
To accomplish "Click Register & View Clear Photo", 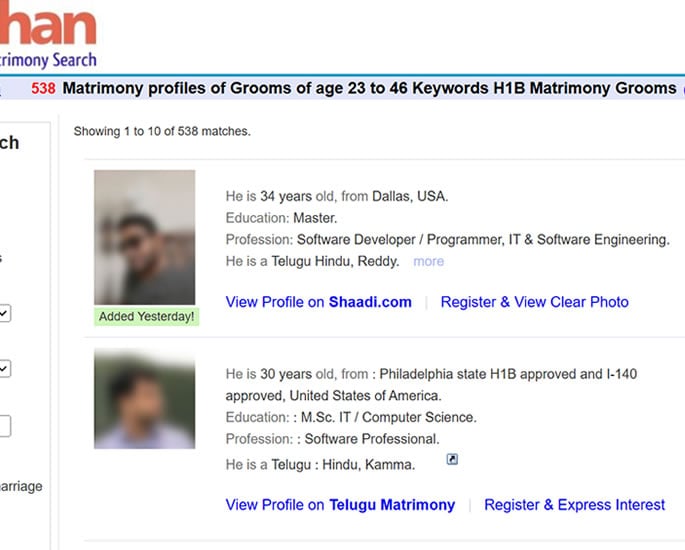I will (535, 302).
